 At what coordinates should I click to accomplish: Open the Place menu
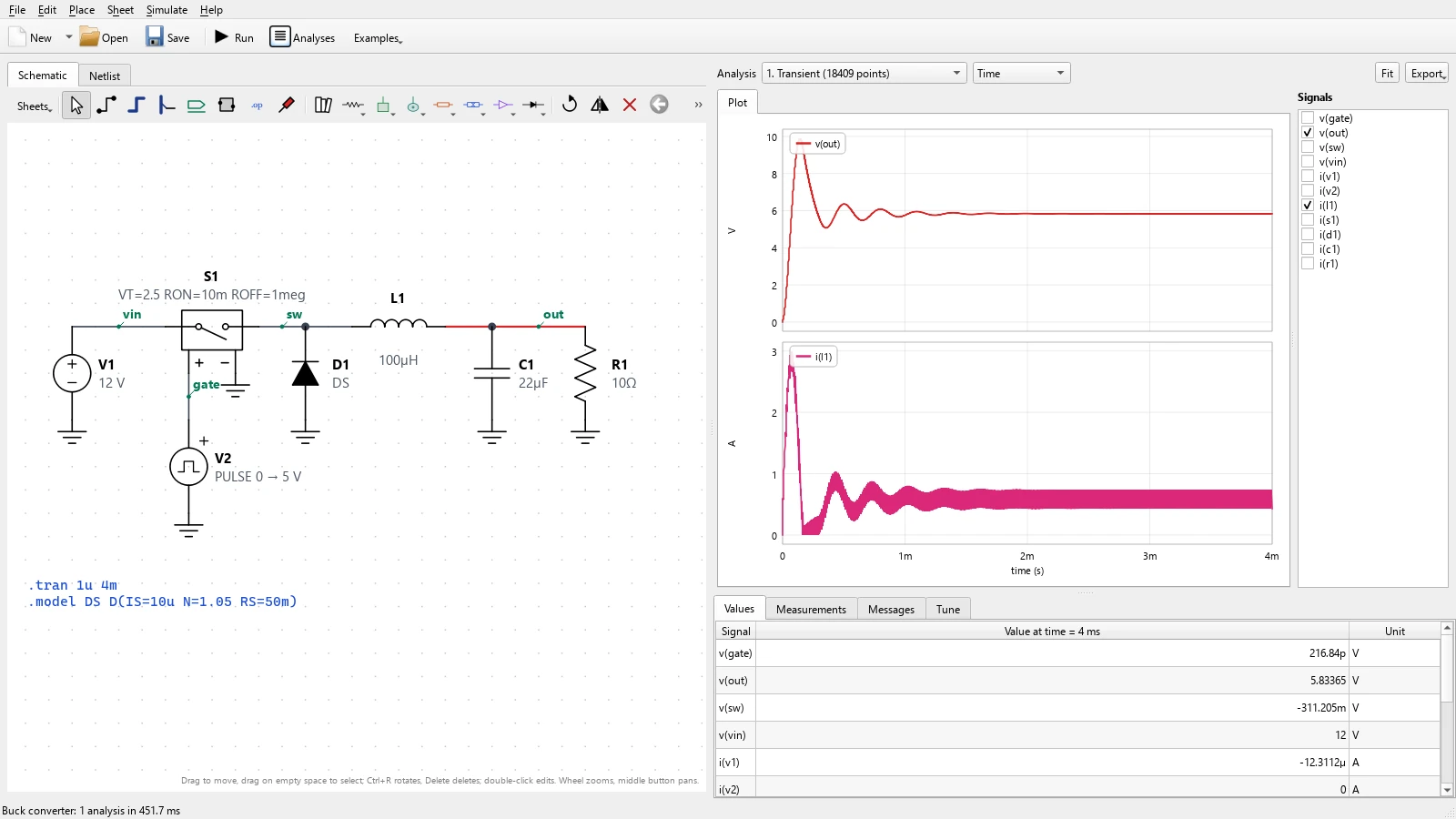(x=81, y=10)
